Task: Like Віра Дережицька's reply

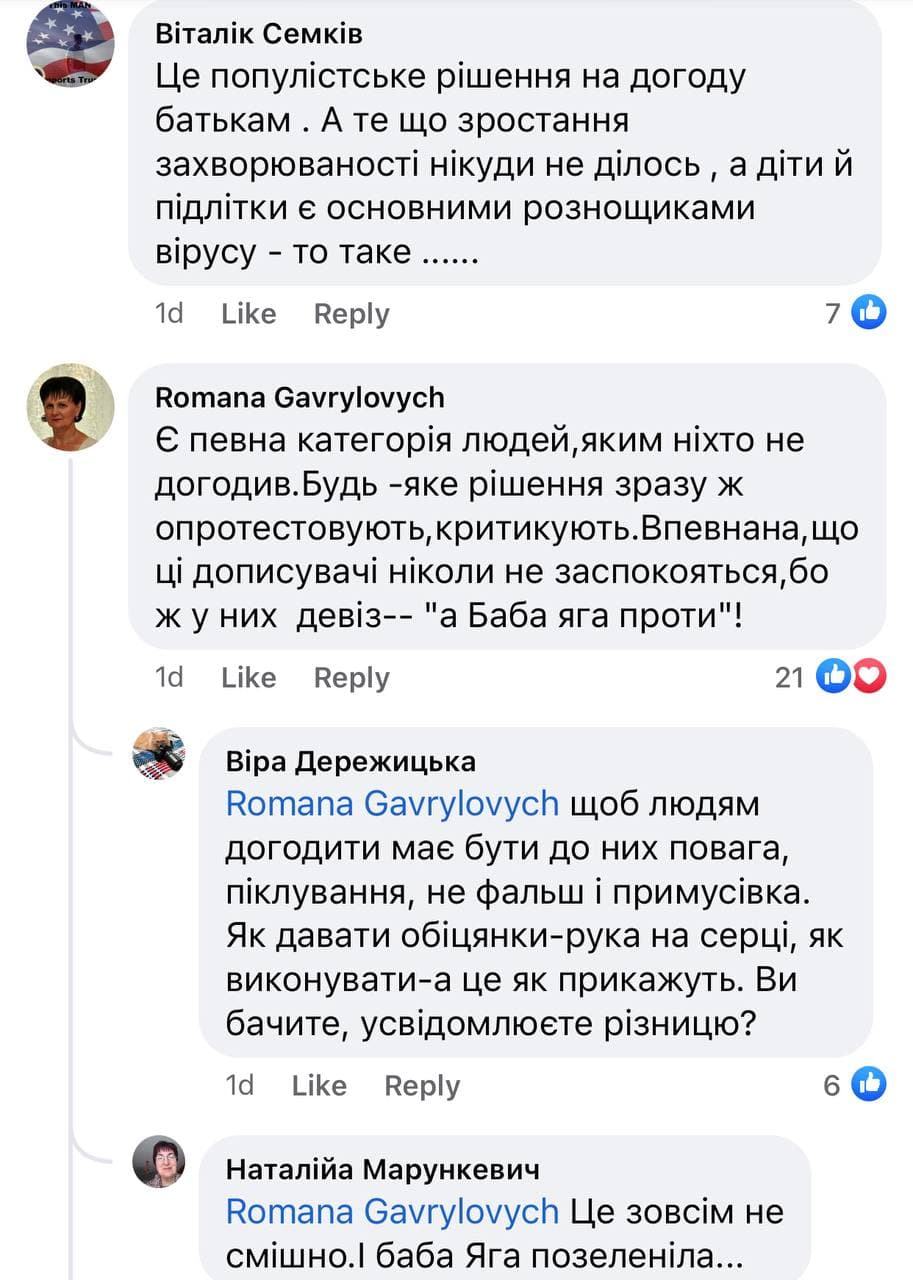Action: pyautogui.click(x=319, y=1085)
